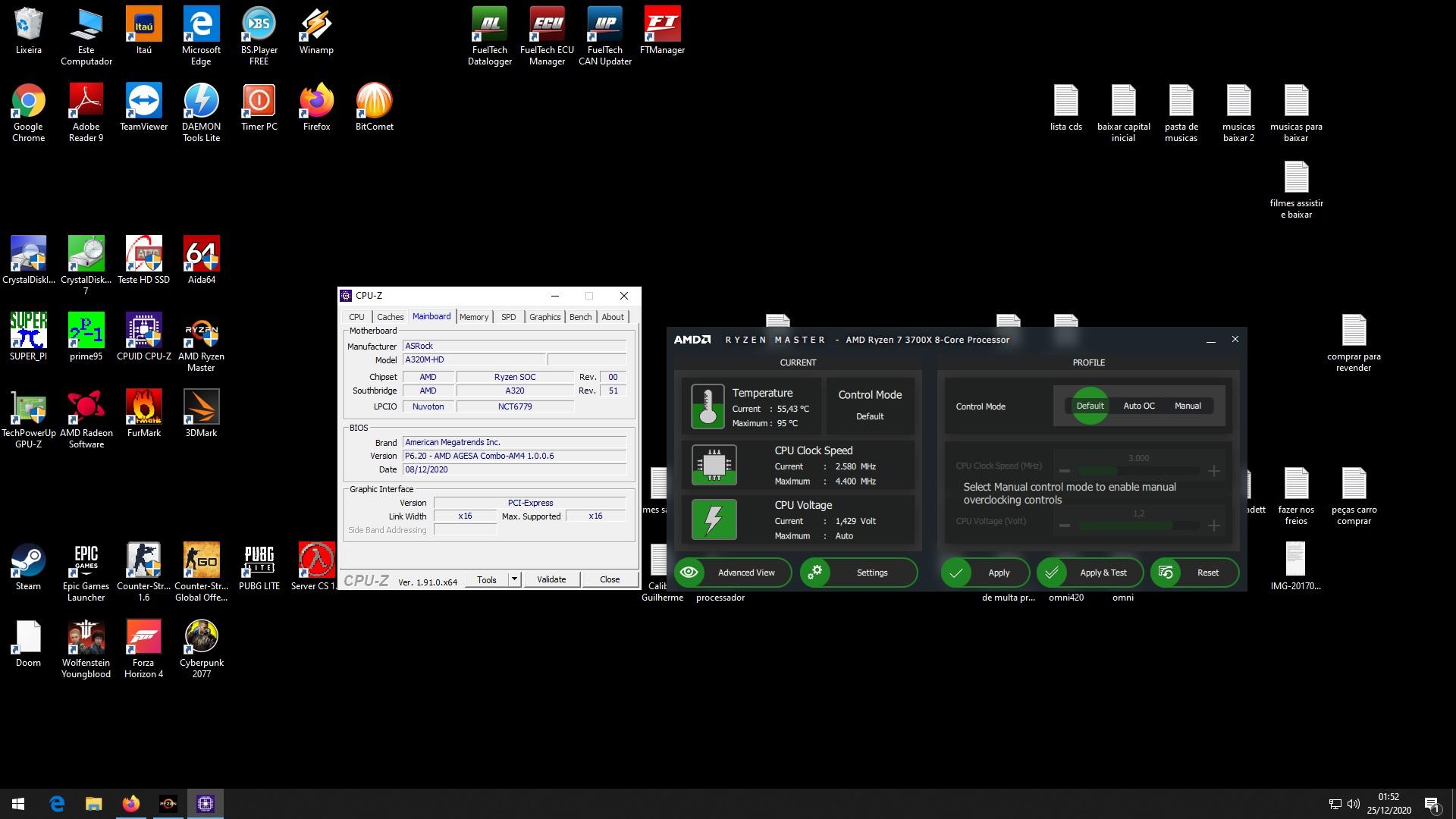The image size is (1456, 819).
Task: Click the motherboard Model field A320M-HD
Action: tap(474, 359)
